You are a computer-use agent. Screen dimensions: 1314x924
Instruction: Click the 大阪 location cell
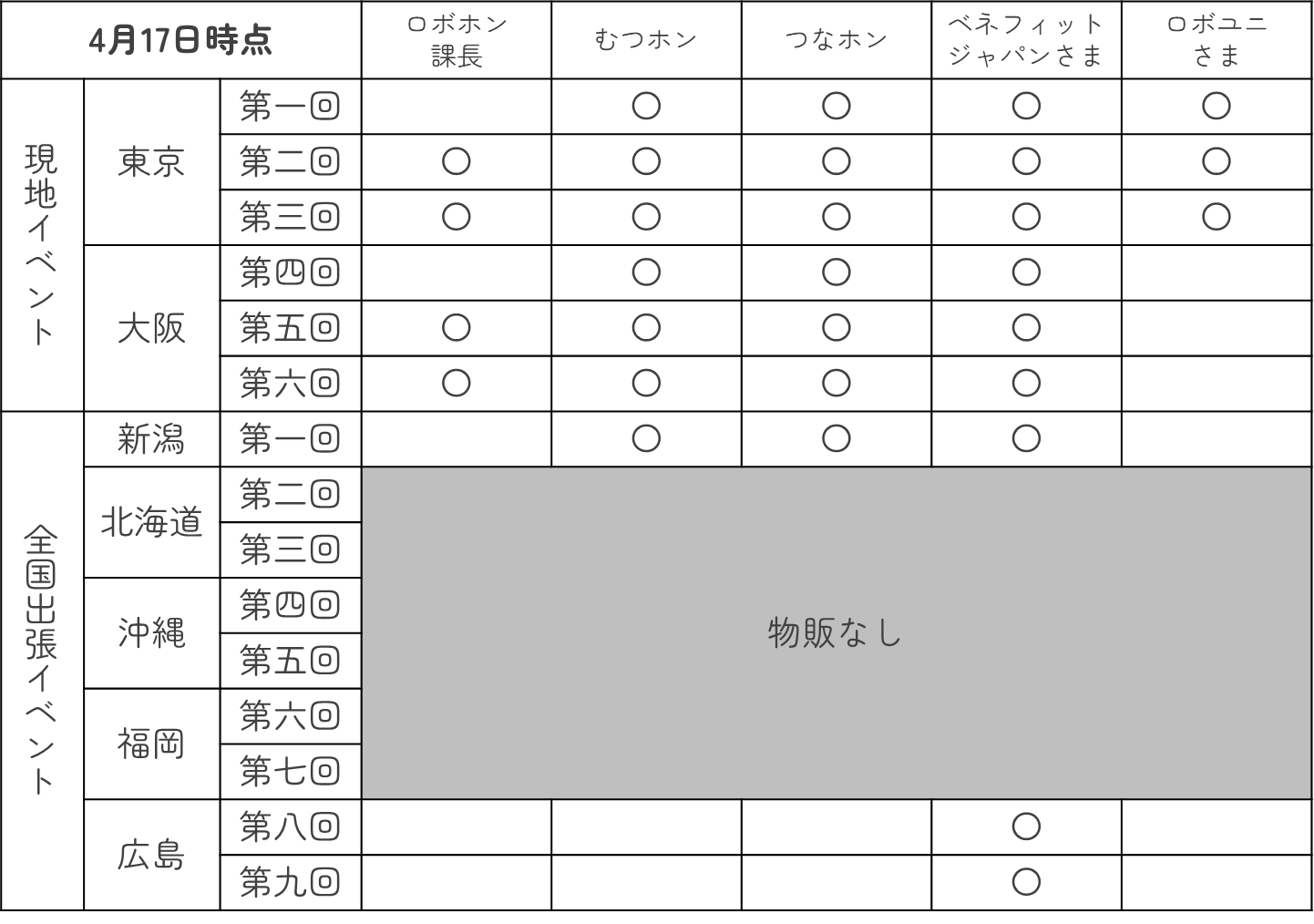coord(151,328)
